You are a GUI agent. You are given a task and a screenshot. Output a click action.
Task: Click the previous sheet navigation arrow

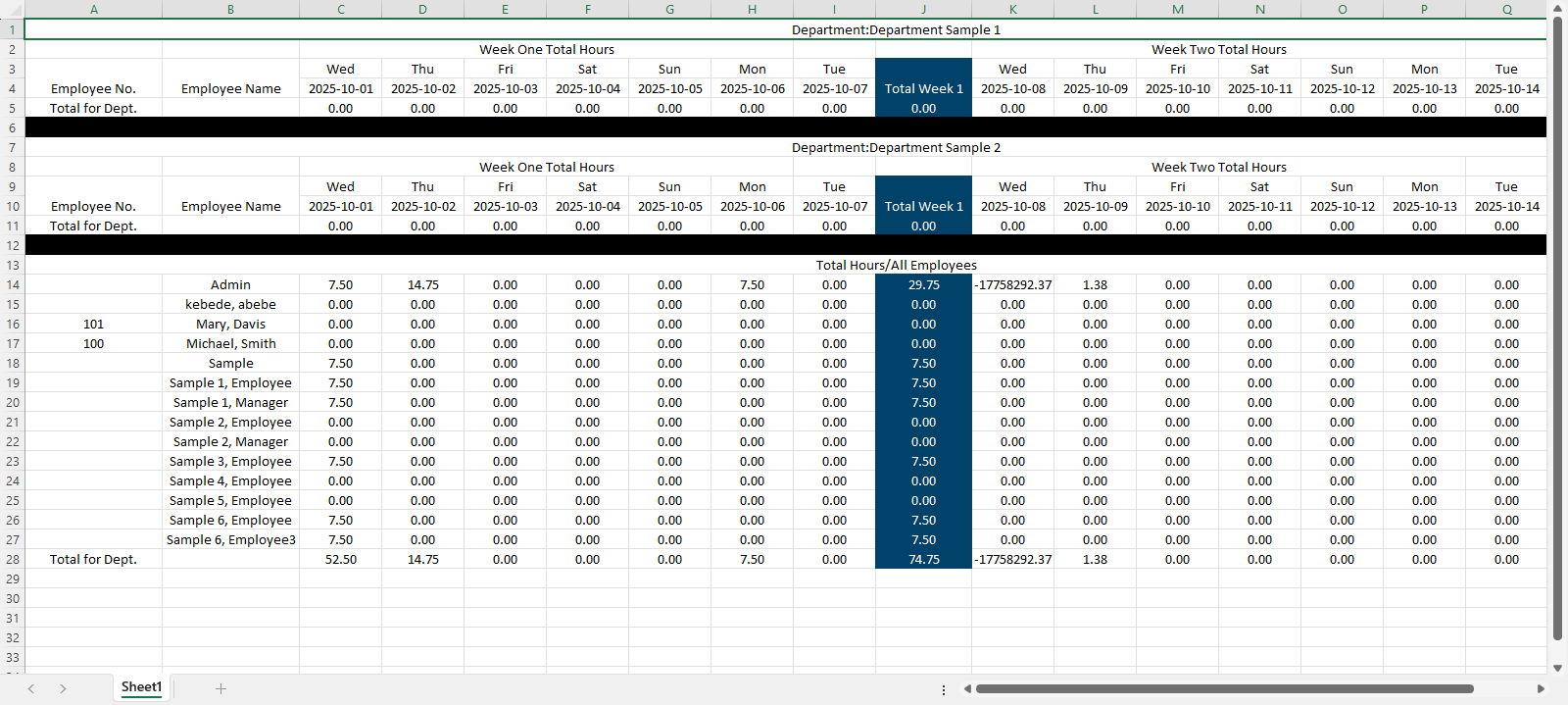(31, 688)
